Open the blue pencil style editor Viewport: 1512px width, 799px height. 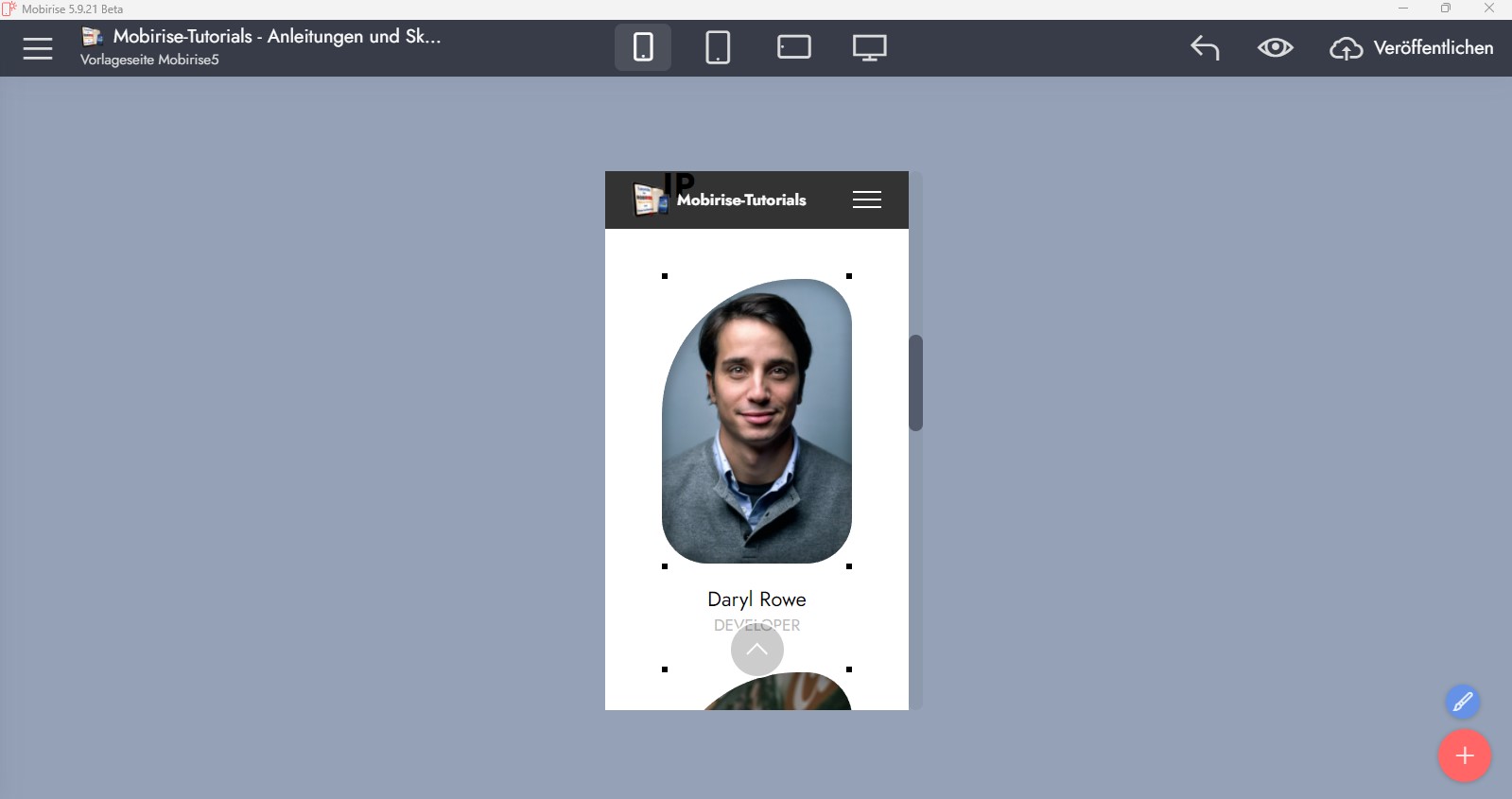coord(1462,702)
